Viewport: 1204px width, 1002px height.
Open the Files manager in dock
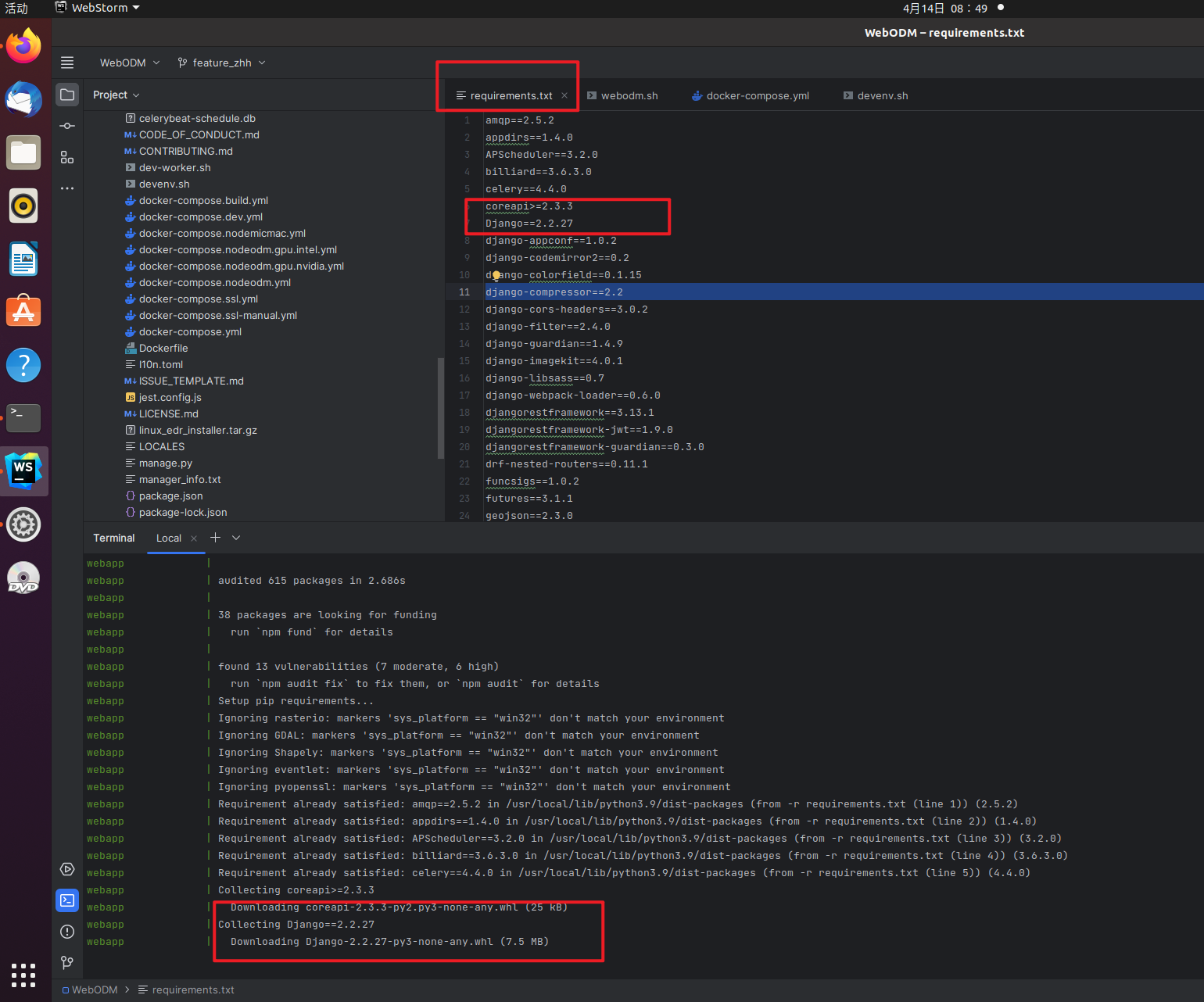23,152
